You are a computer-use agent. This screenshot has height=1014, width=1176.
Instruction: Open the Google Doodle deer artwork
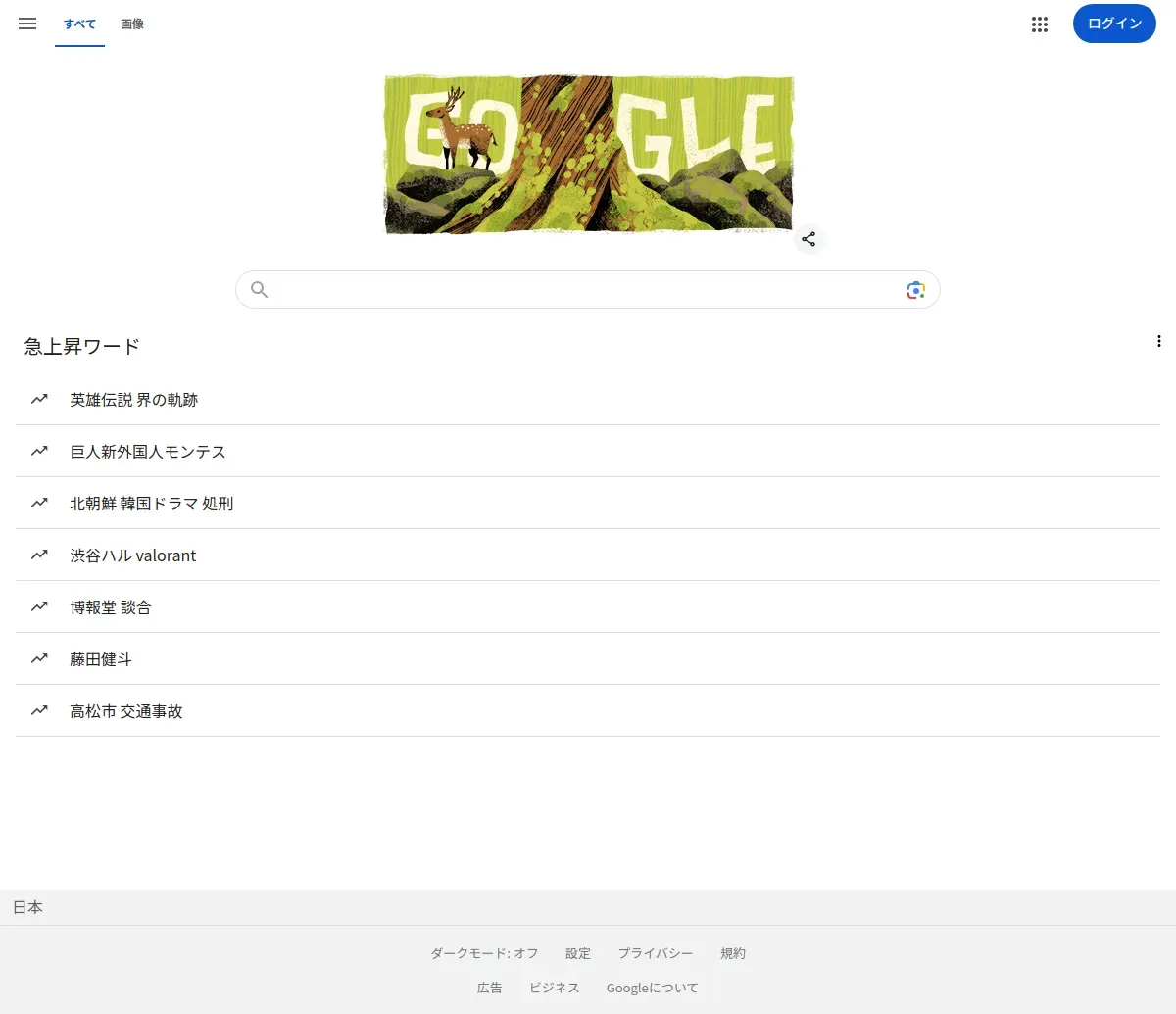588,155
